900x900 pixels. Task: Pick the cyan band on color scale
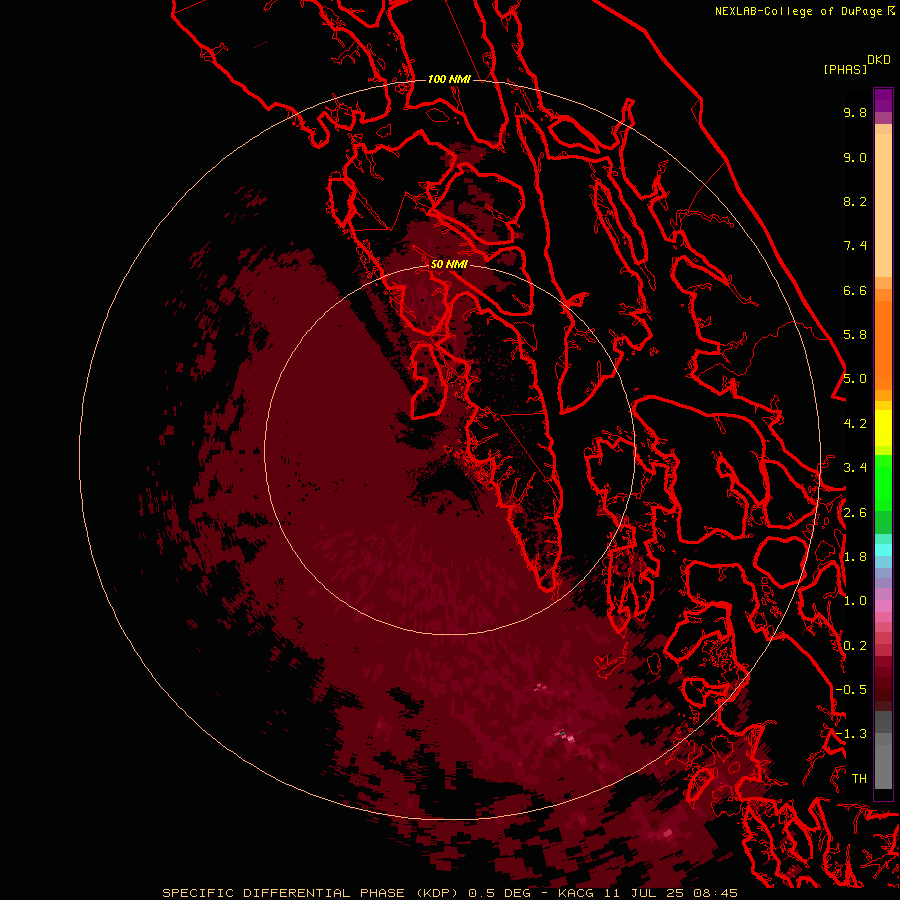(x=883, y=549)
